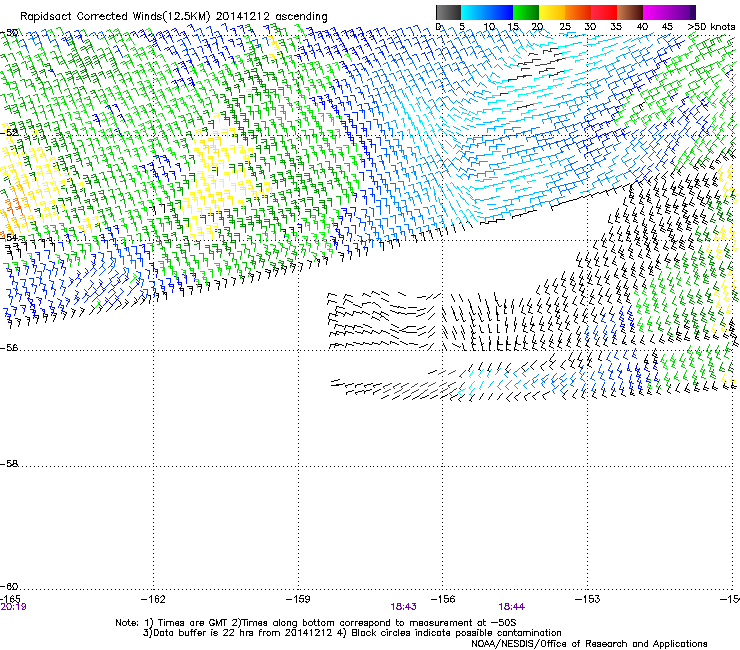This screenshot has height=650, width=740.
Task: Click the -165 longitude axis label
Action: point(10,599)
